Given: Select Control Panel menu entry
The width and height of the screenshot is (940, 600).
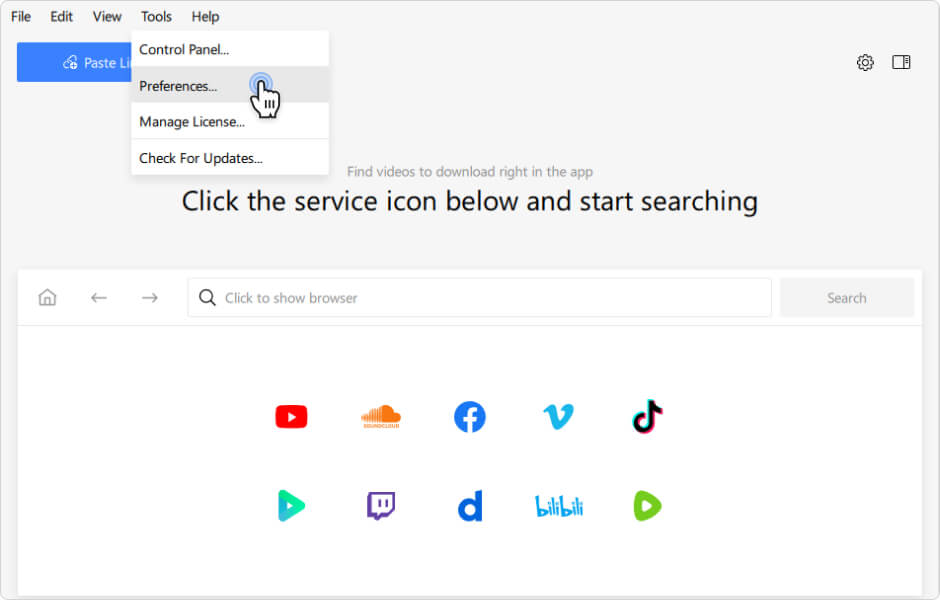Looking at the screenshot, I should [x=184, y=49].
